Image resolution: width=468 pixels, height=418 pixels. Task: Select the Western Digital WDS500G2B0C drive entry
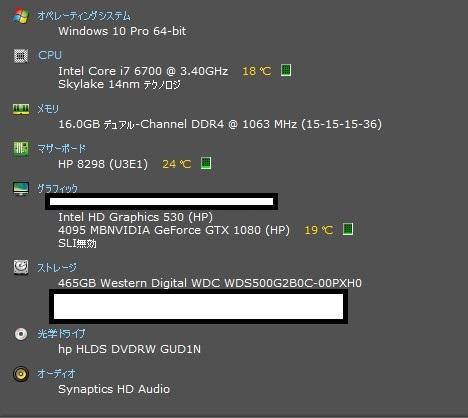coord(210,283)
